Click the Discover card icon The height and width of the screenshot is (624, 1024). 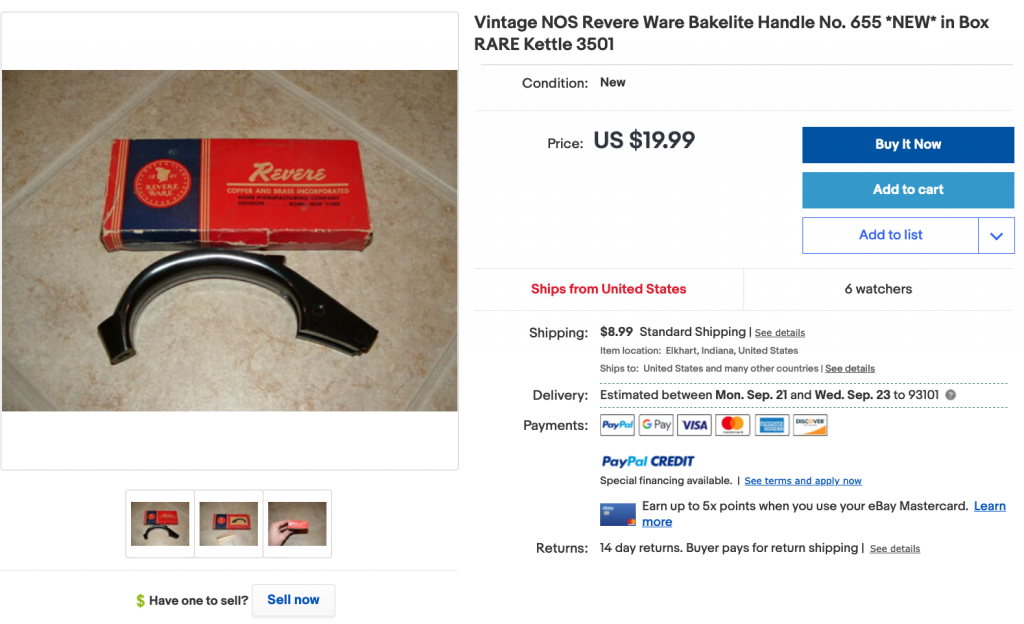pos(810,426)
